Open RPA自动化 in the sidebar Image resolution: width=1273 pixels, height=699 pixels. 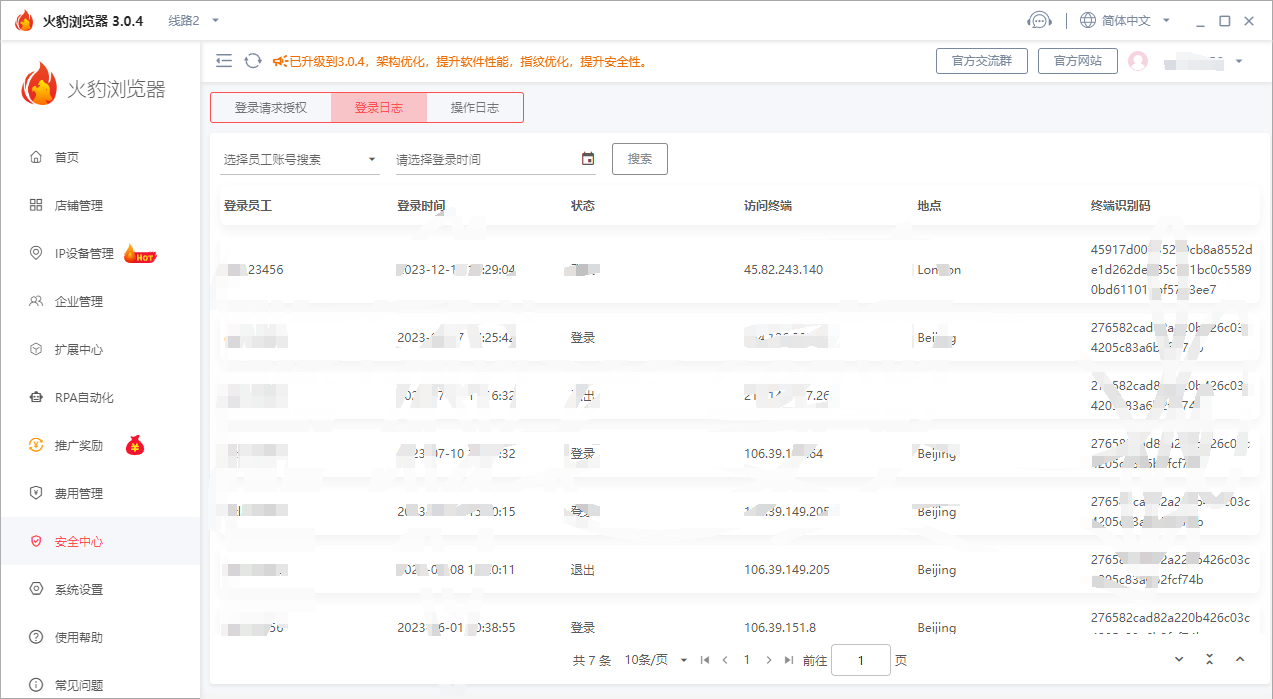[84, 398]
